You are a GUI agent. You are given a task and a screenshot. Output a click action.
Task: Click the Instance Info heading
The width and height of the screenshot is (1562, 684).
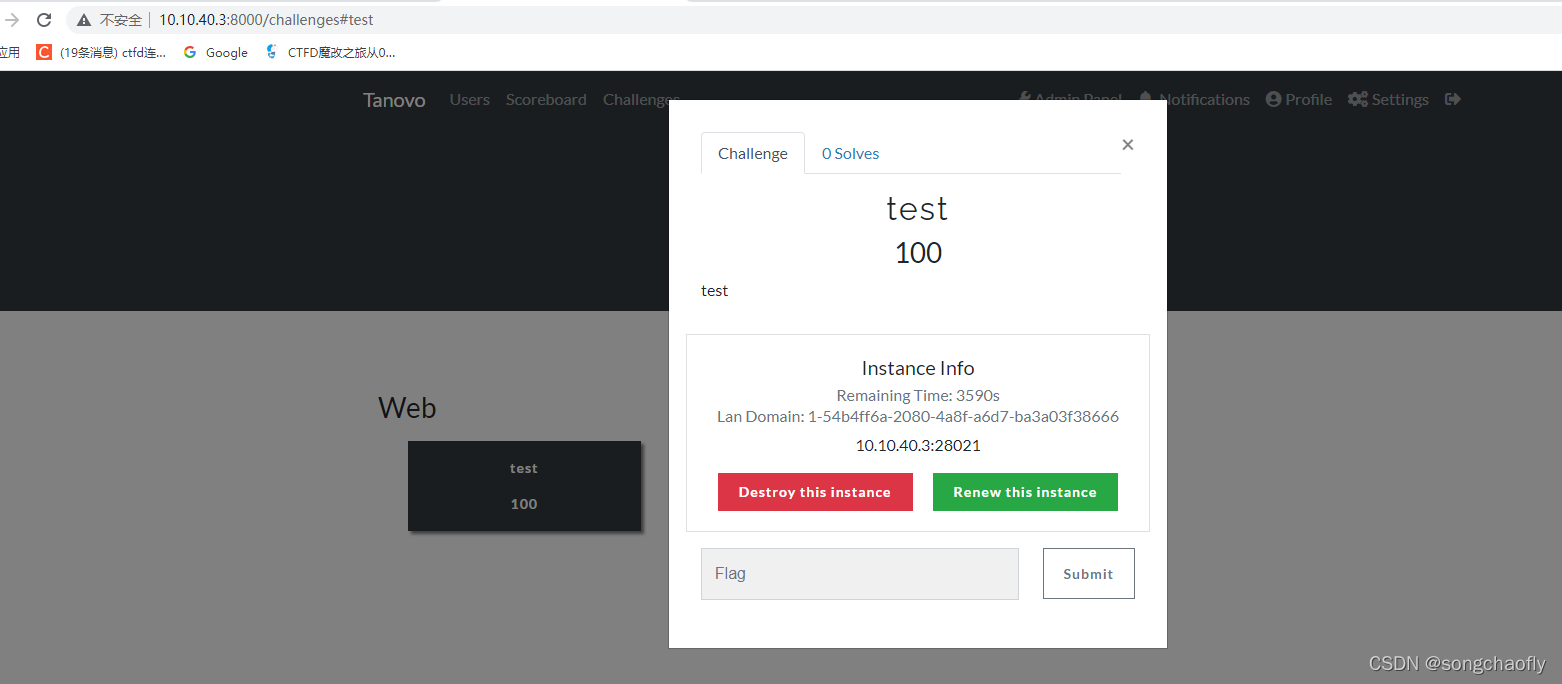(918, 368)
